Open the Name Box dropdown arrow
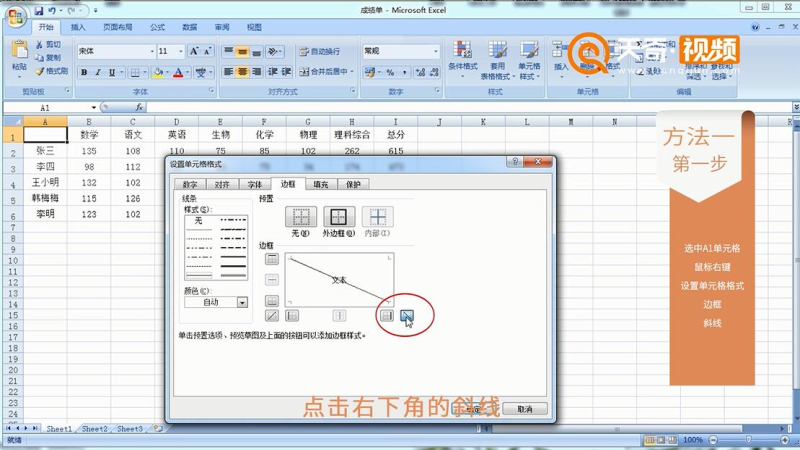The width and height of the screenshot is (800, 450). point(93,108)
